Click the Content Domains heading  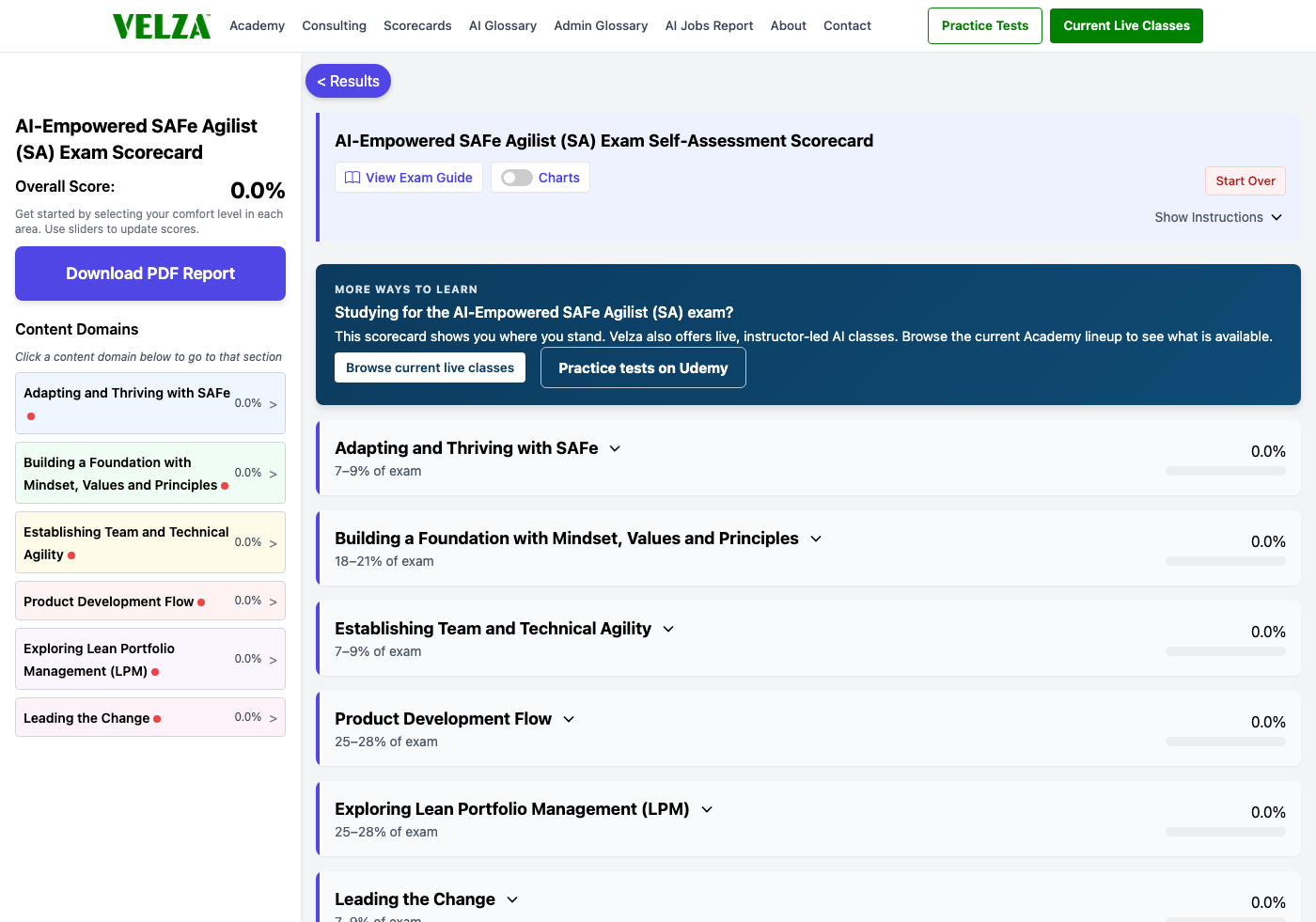[x=77, y=329]
